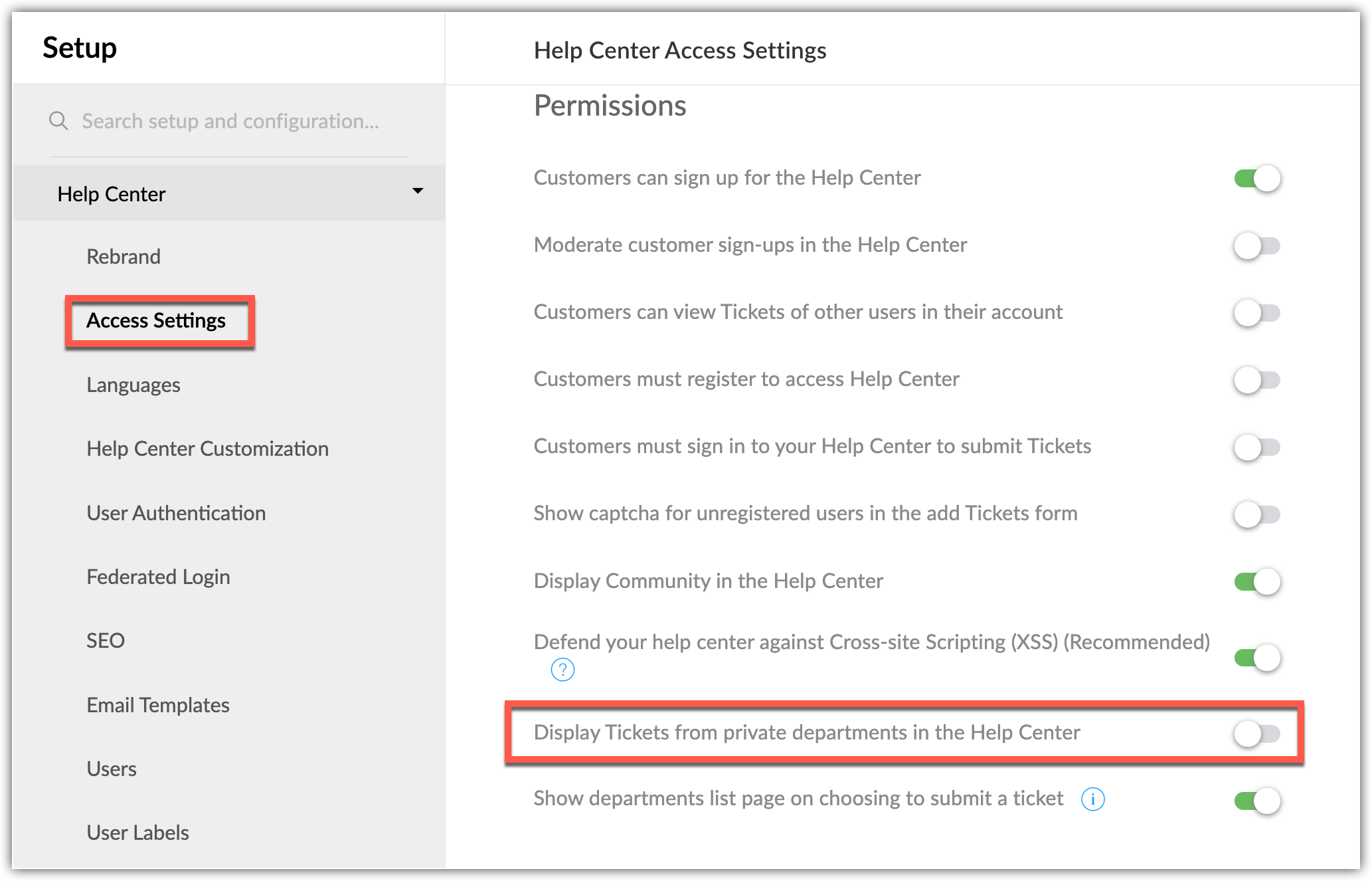Open the Rebrand settings page
The image size is (1372, 881).
(x=124, y=256)
